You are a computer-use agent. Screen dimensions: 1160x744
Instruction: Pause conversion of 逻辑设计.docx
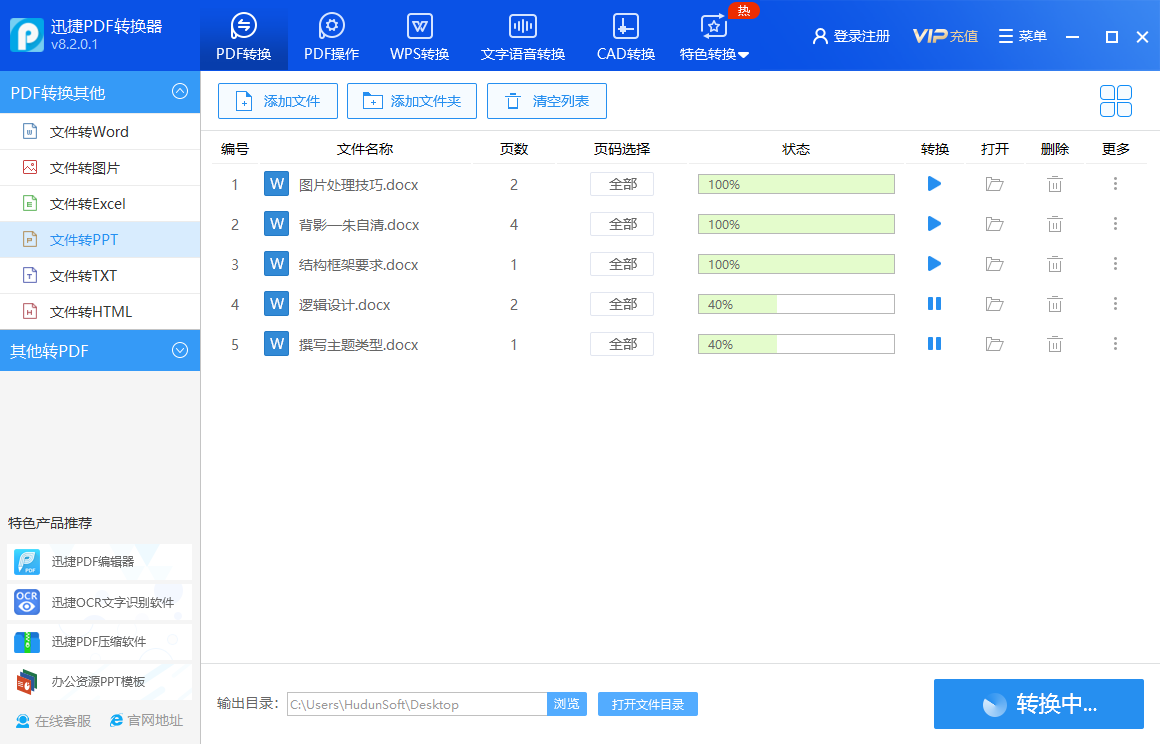[934, 303]
